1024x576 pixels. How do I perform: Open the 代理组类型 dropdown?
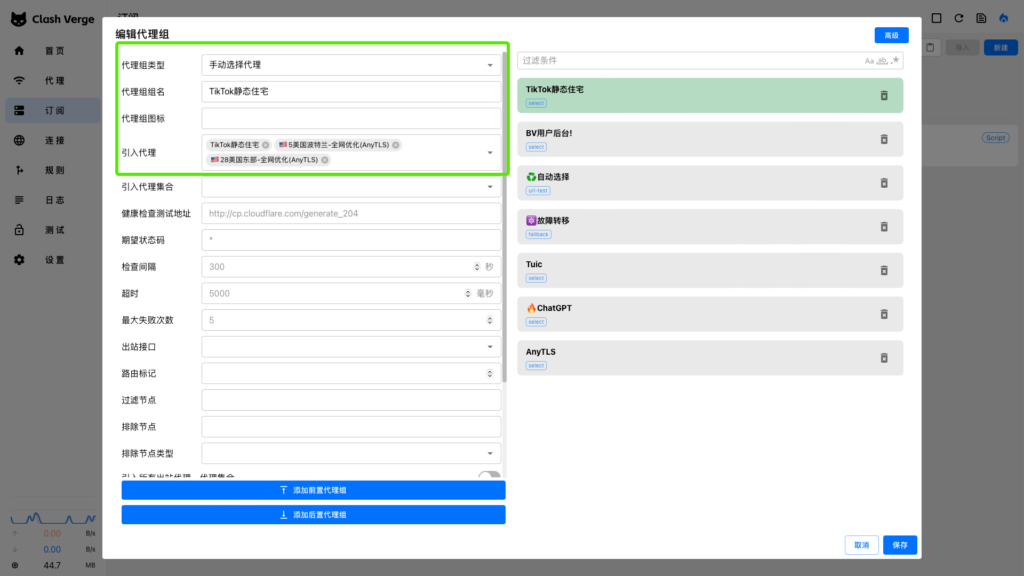click(x=351, y=65)
